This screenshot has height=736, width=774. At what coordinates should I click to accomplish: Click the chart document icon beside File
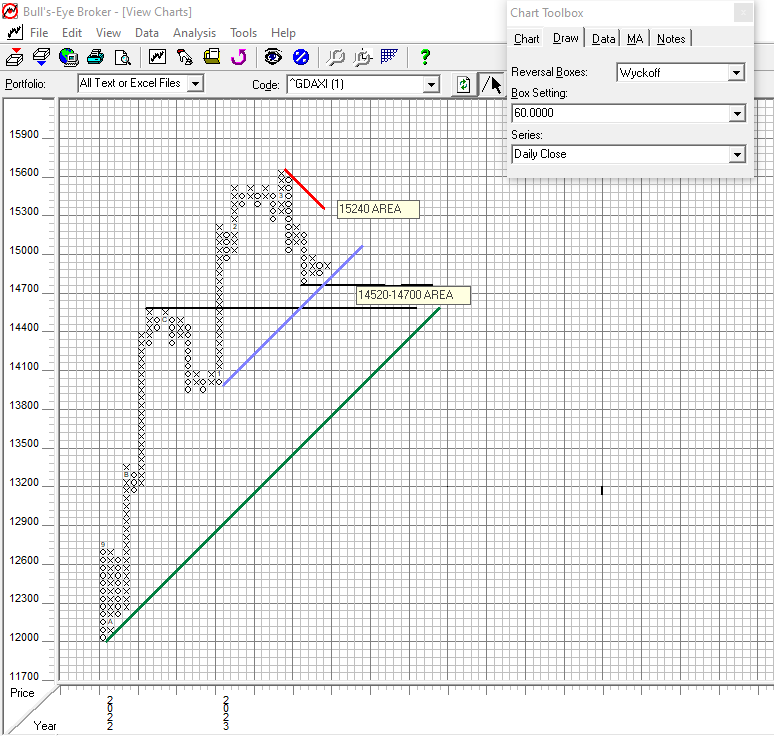coord(15,33)
